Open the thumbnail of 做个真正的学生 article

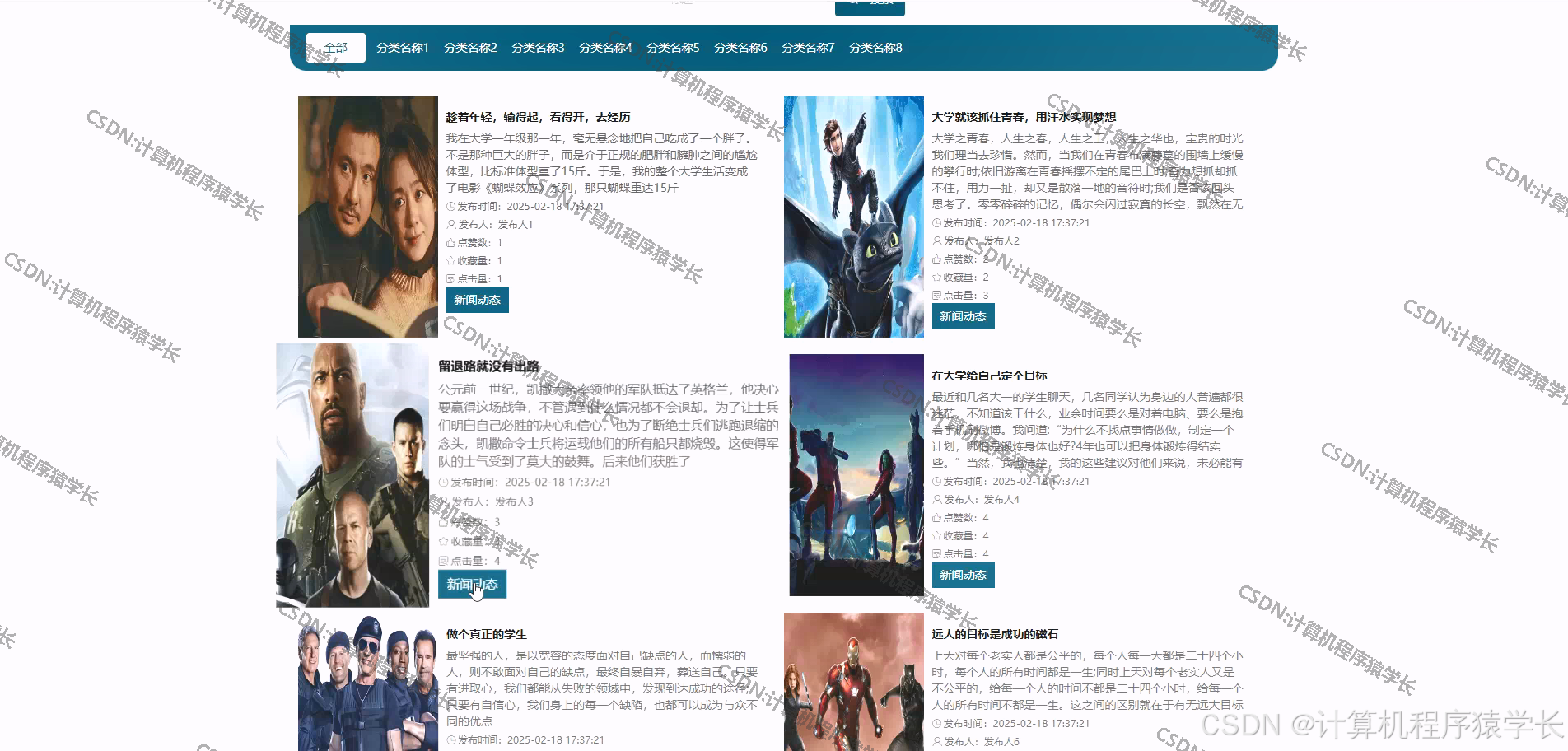(x=368, y=682)
